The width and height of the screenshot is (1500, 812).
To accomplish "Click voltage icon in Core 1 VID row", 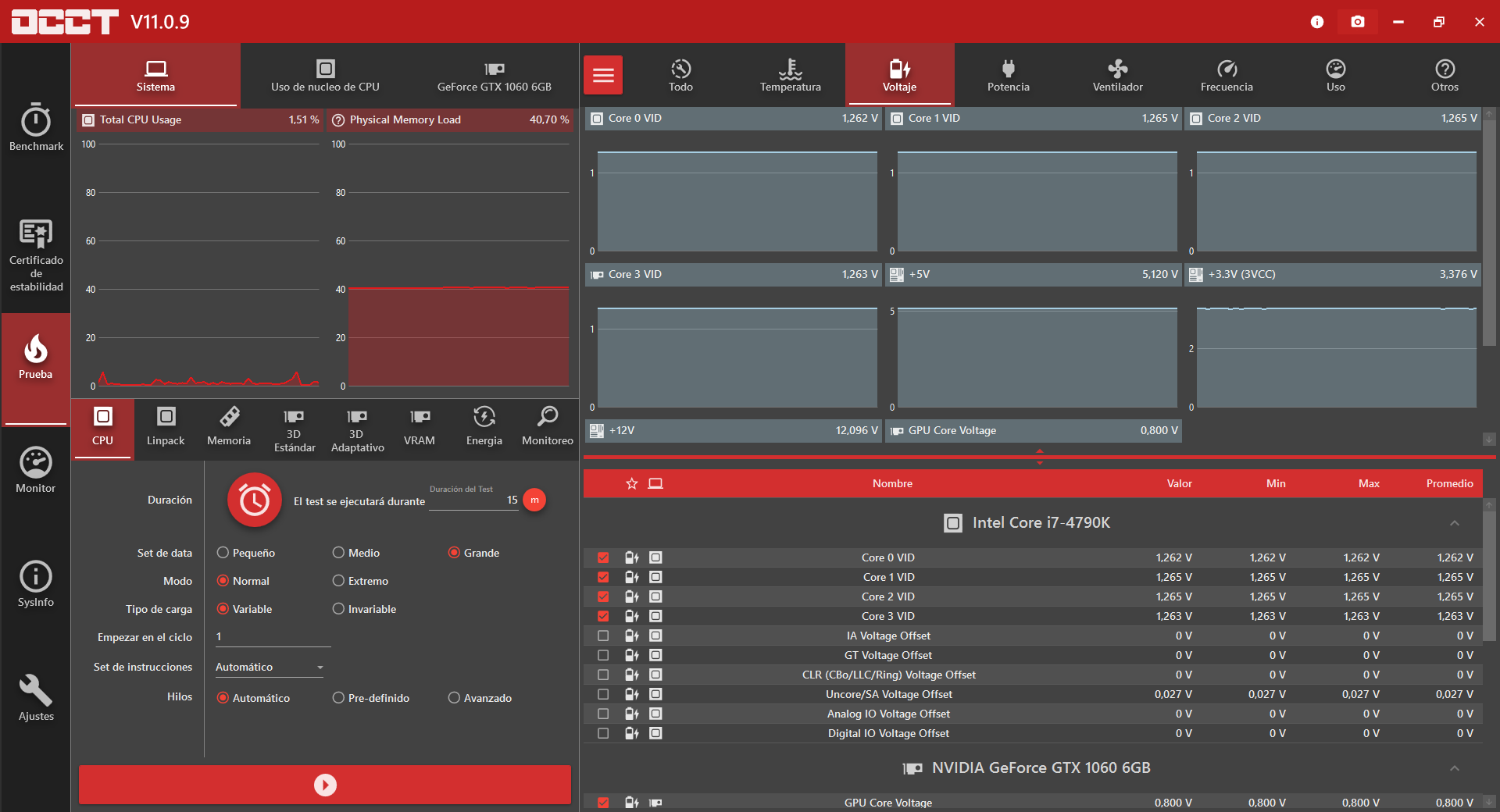I will tap(632, 577).
